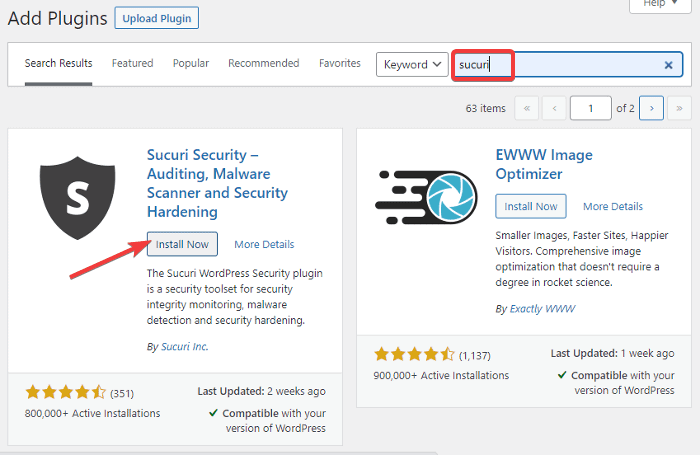The image size is (700, 455).
Task: View More Details for Sucuri Security
Action: pyautogui.click(x=264, y=244)
